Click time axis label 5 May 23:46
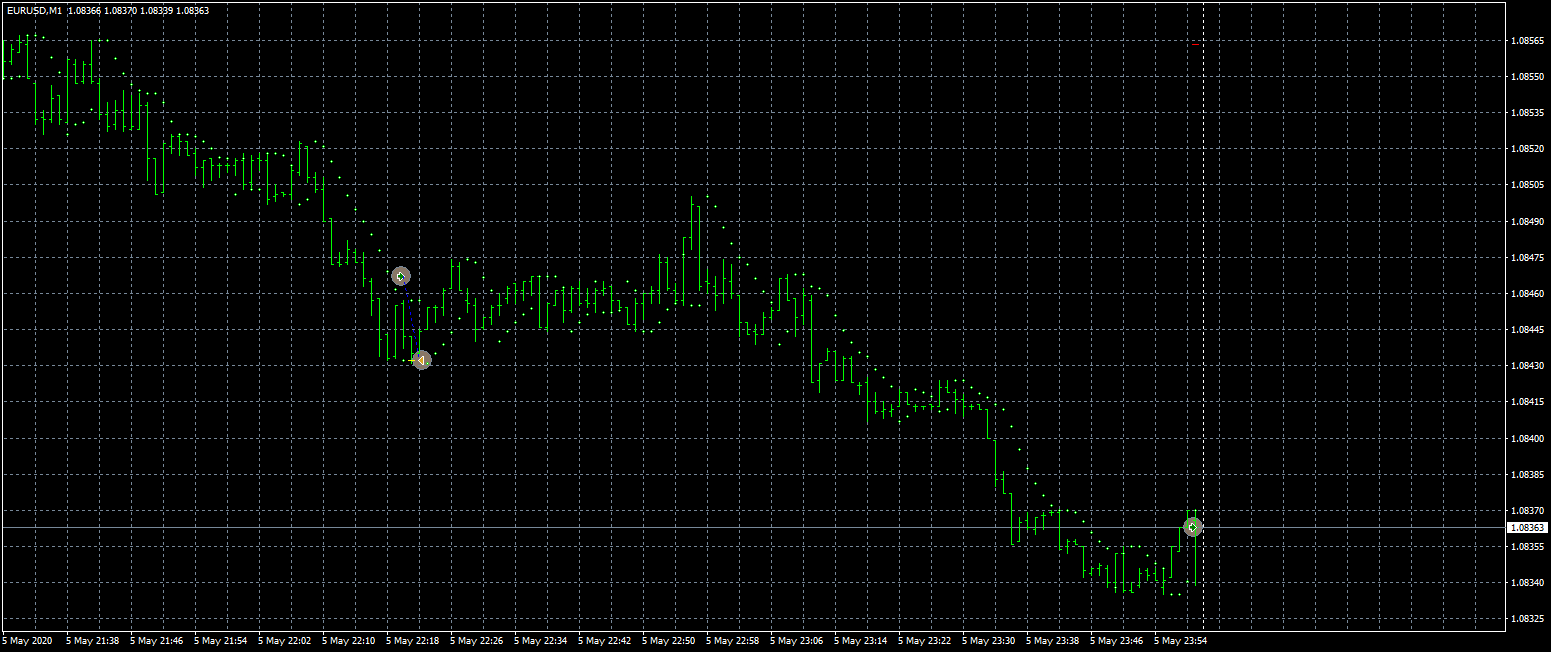Viewport: 1551px width, 652px height. (1117, 640)
